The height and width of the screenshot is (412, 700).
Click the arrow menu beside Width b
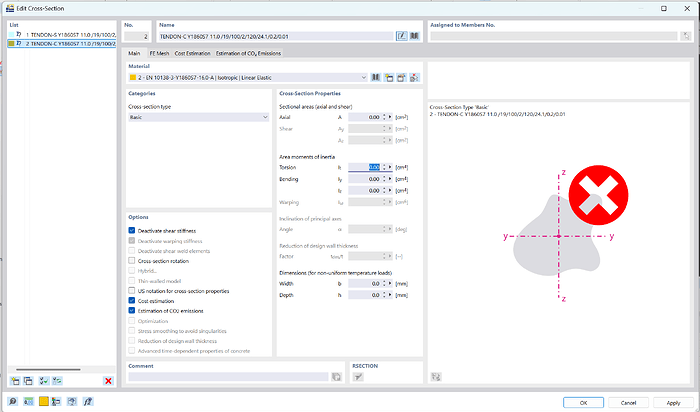click(x=390, y=283)
